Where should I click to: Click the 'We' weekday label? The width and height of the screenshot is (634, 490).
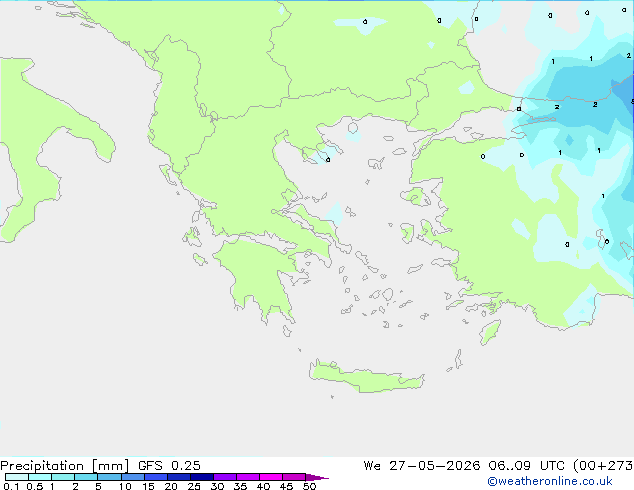tap(372, 466)
